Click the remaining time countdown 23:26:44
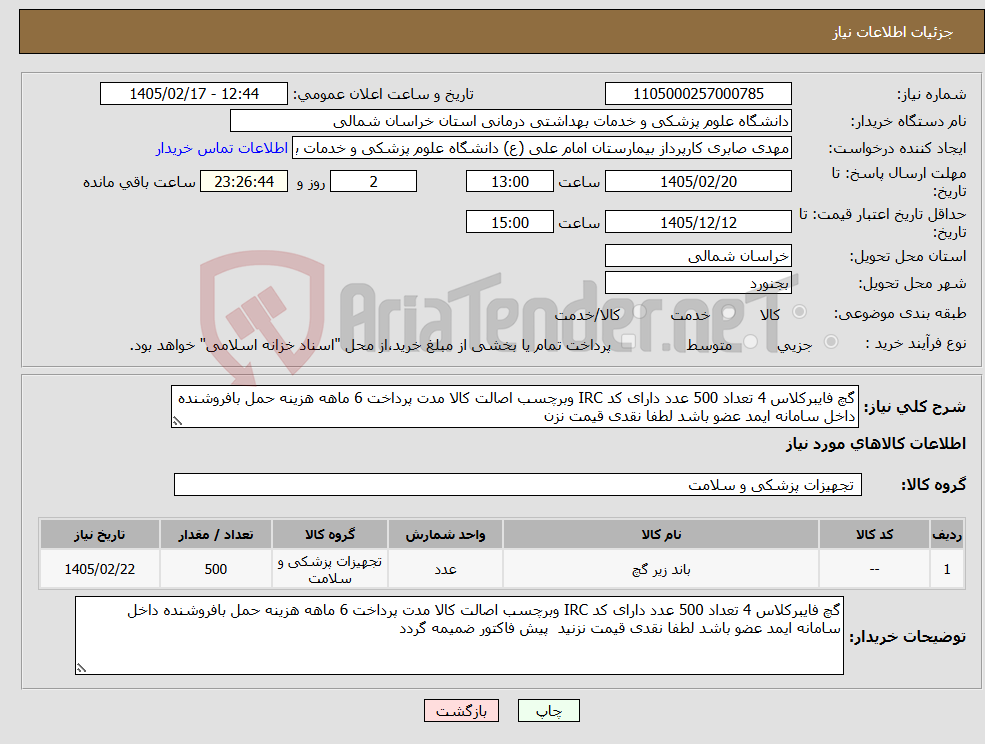The image size is (985, 744). point(244,182)
